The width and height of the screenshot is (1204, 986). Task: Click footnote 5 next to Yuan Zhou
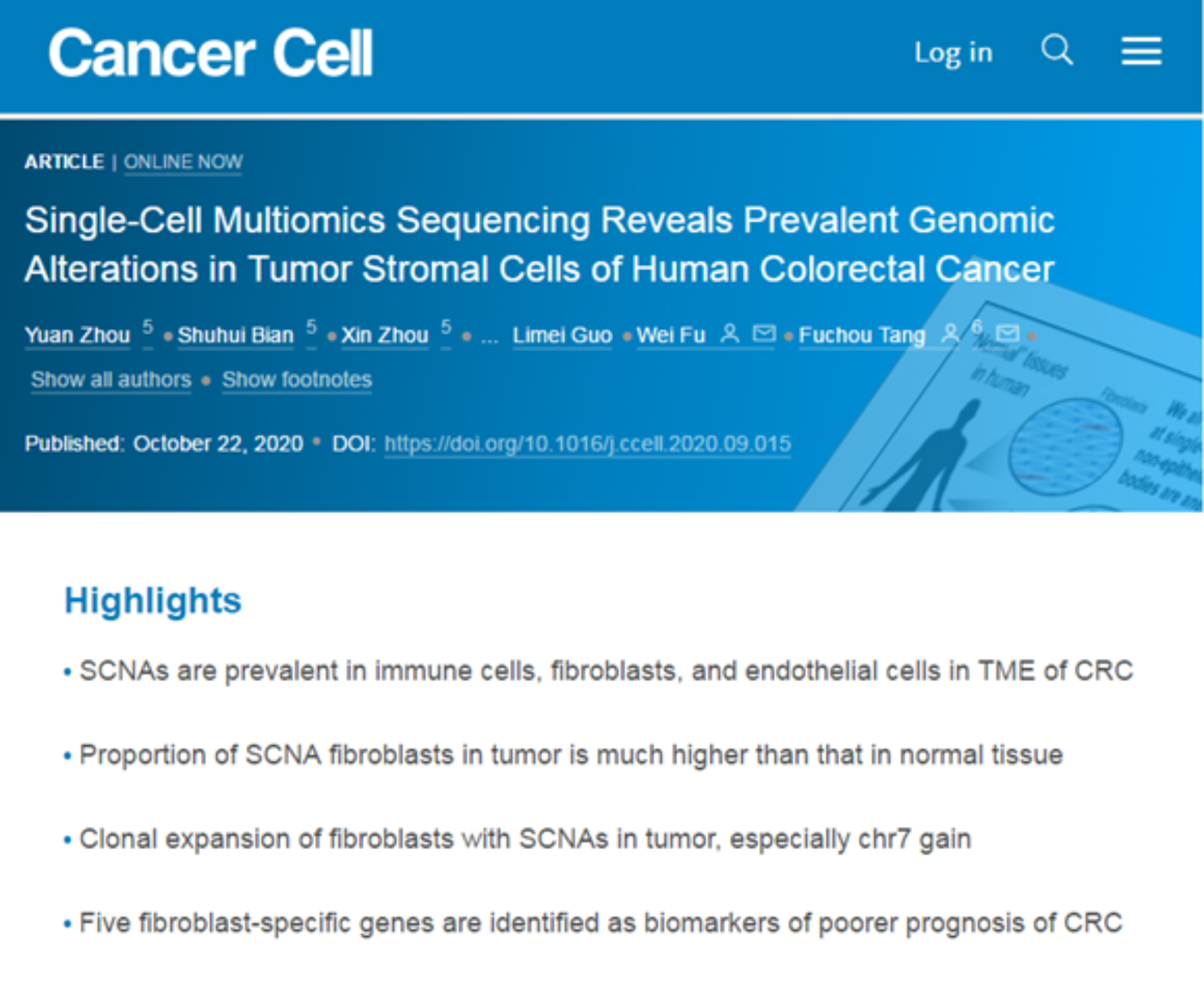[x=147, y=327]
